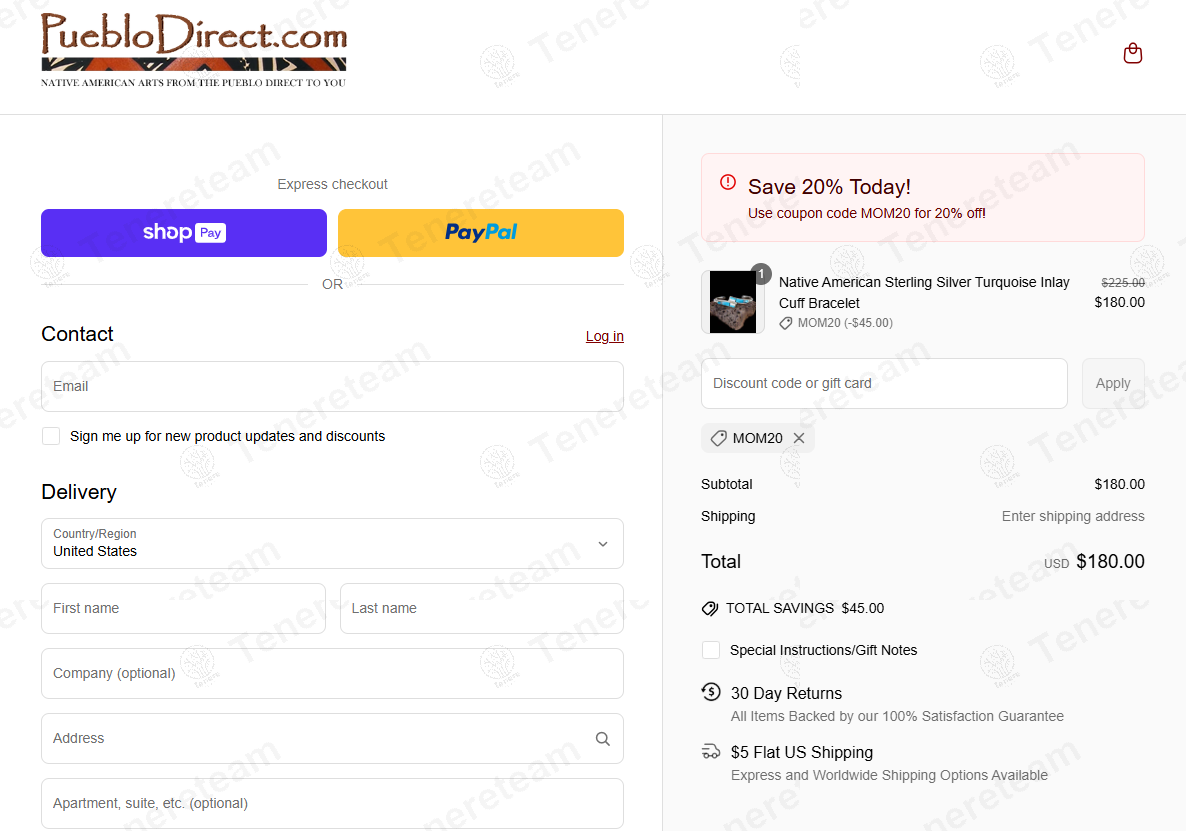Click the quantity badge on the bracelet thumbnail

point(761,273)
